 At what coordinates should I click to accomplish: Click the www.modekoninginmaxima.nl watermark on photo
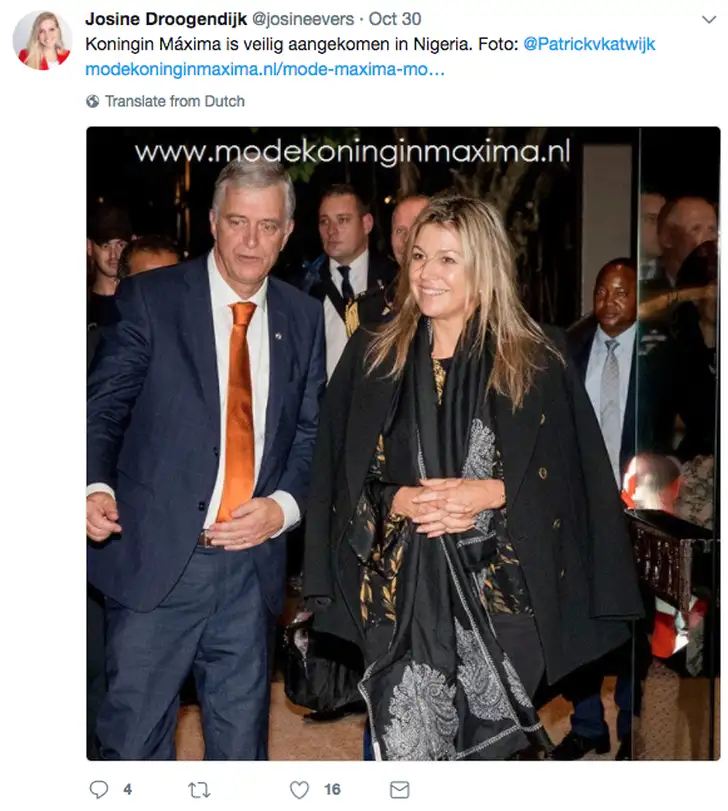click(352, 152)
